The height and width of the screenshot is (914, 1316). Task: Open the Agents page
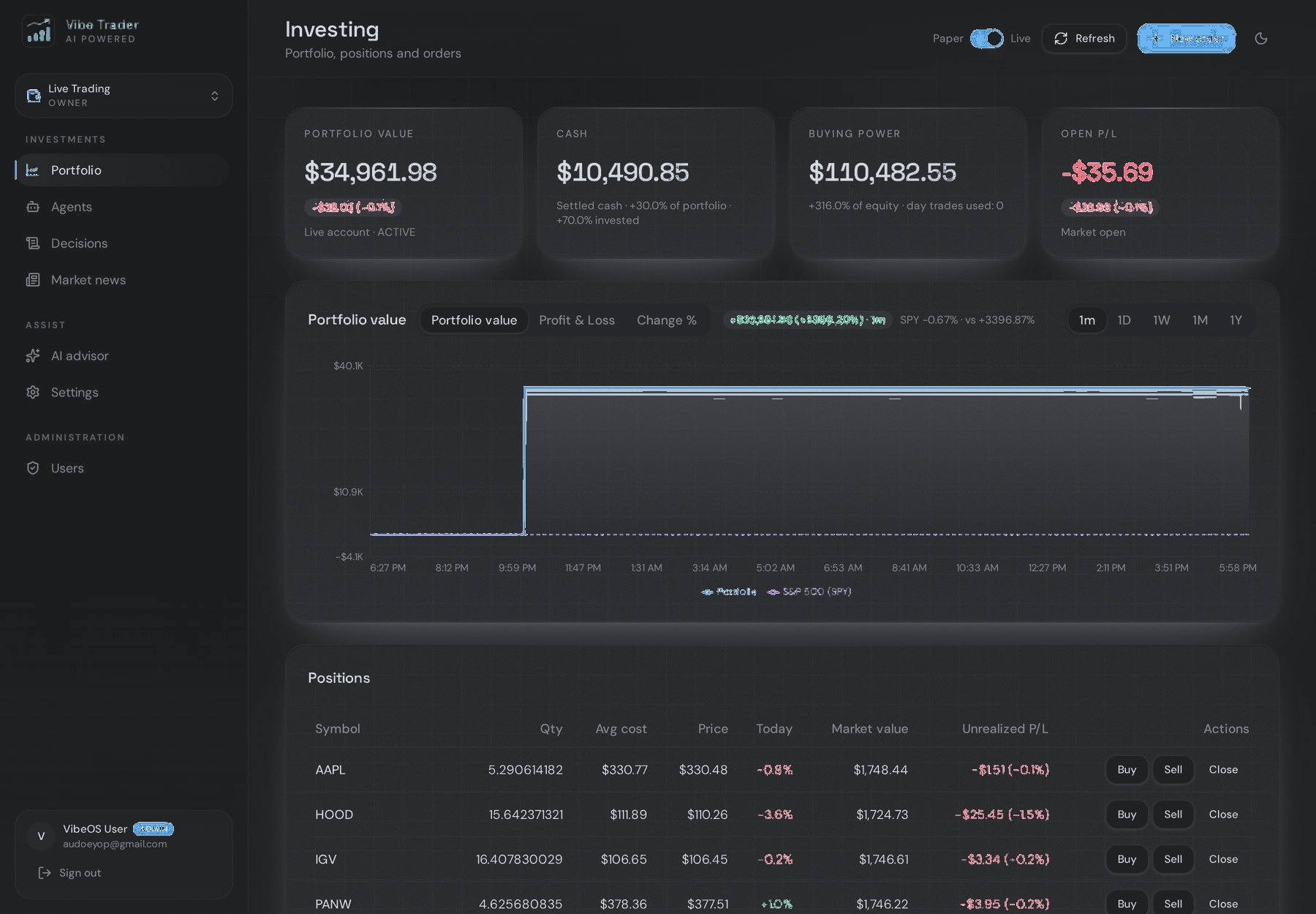tap(122, 207)
